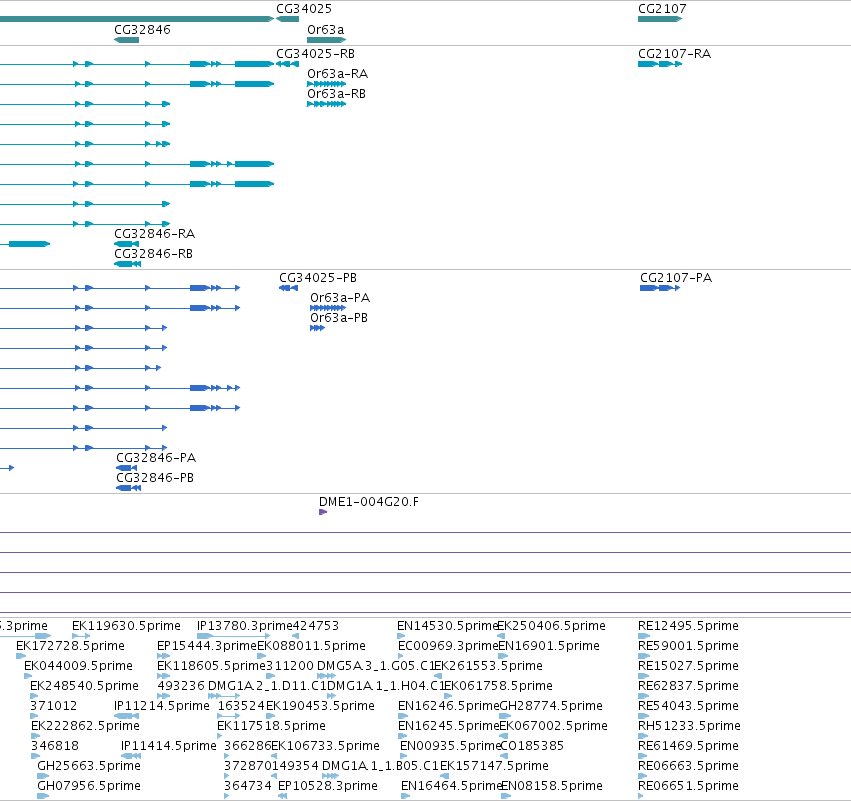Click EST EK172728.5prime
The width and height of the screenshot is (851, 801).
[70, 646]
